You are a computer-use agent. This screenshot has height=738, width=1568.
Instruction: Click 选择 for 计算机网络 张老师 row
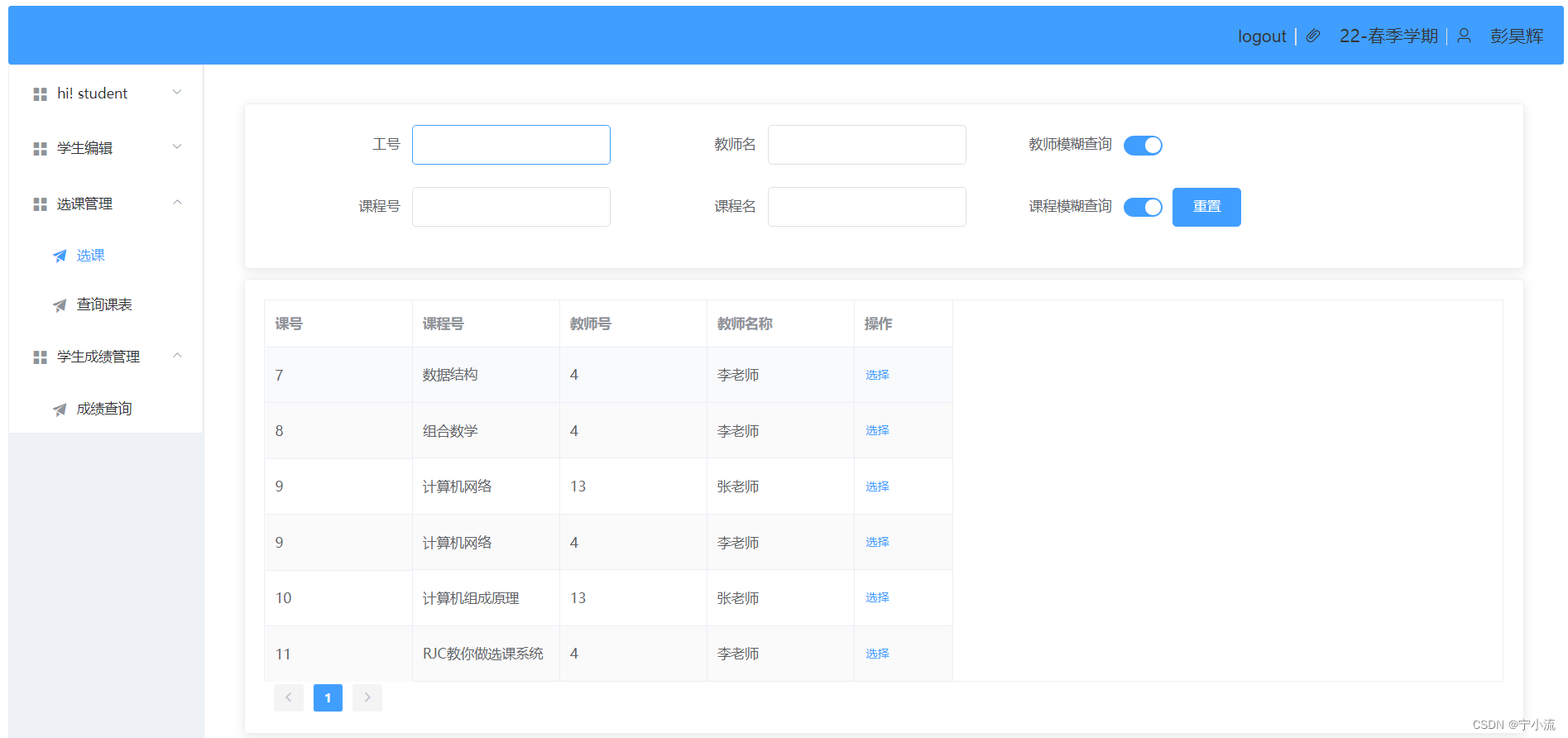(877, 486)
